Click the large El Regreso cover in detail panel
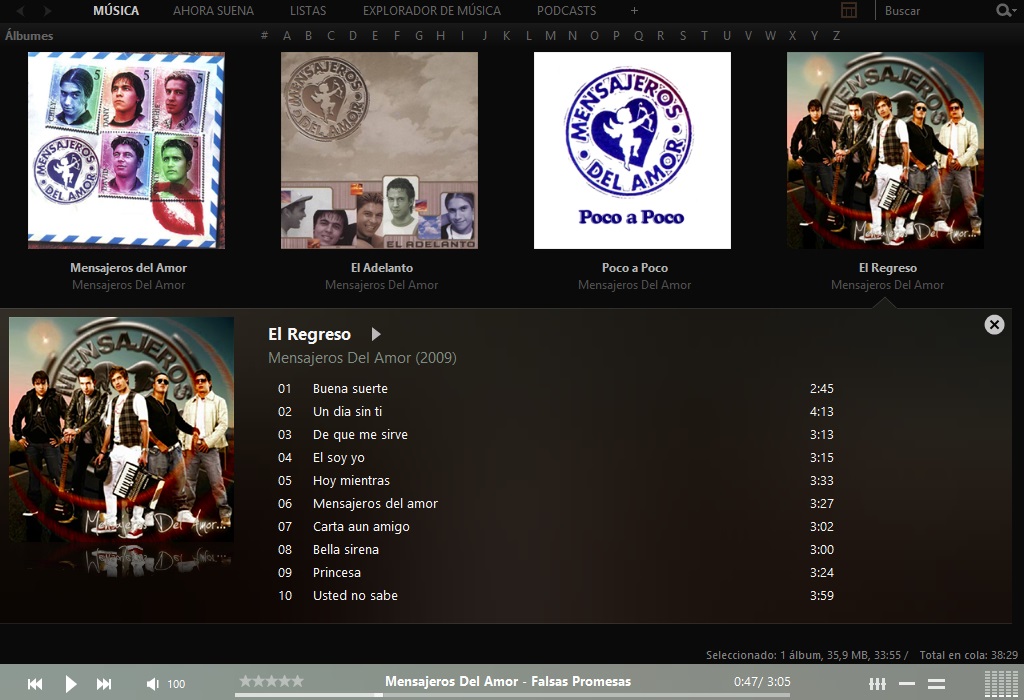The image size is (1024, 700). coord(121,429)
